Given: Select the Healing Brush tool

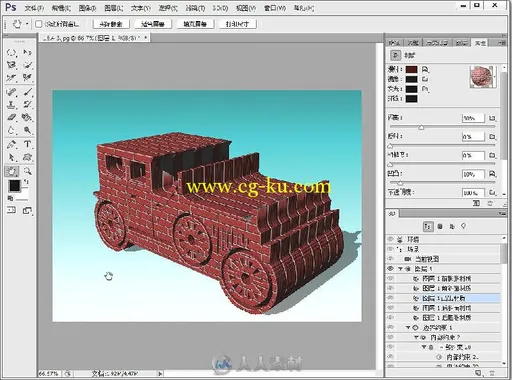Looking at the screenshot, I should [x=12, y=92].
